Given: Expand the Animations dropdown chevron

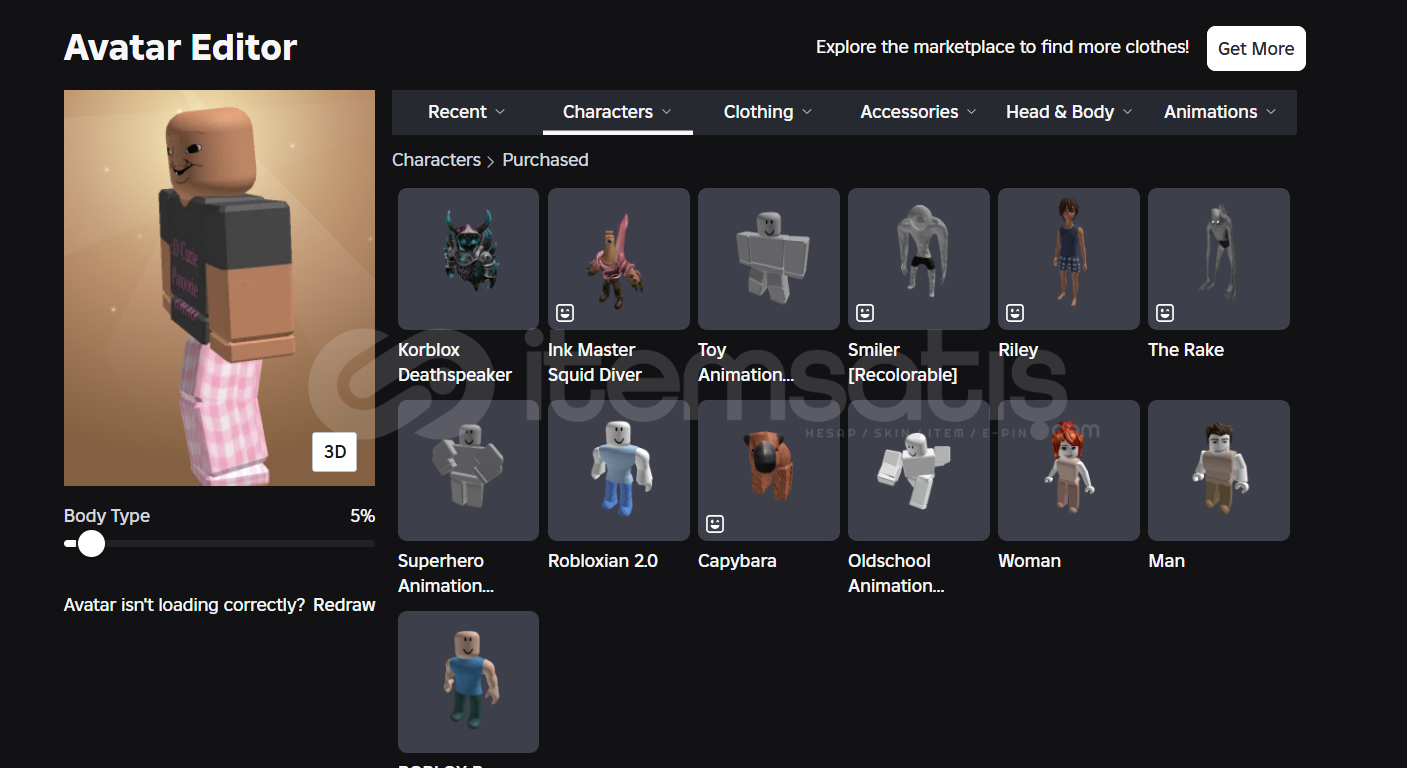Looking at the screenshot, I should click(1271, 112).
